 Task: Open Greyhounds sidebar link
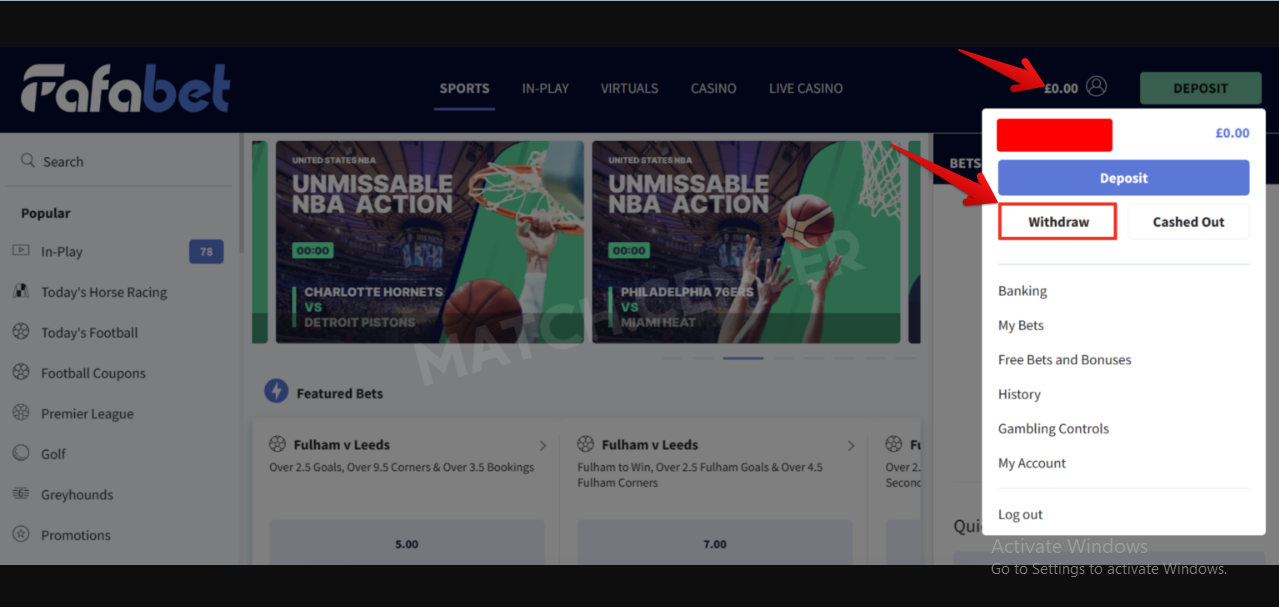click(77, 494)
